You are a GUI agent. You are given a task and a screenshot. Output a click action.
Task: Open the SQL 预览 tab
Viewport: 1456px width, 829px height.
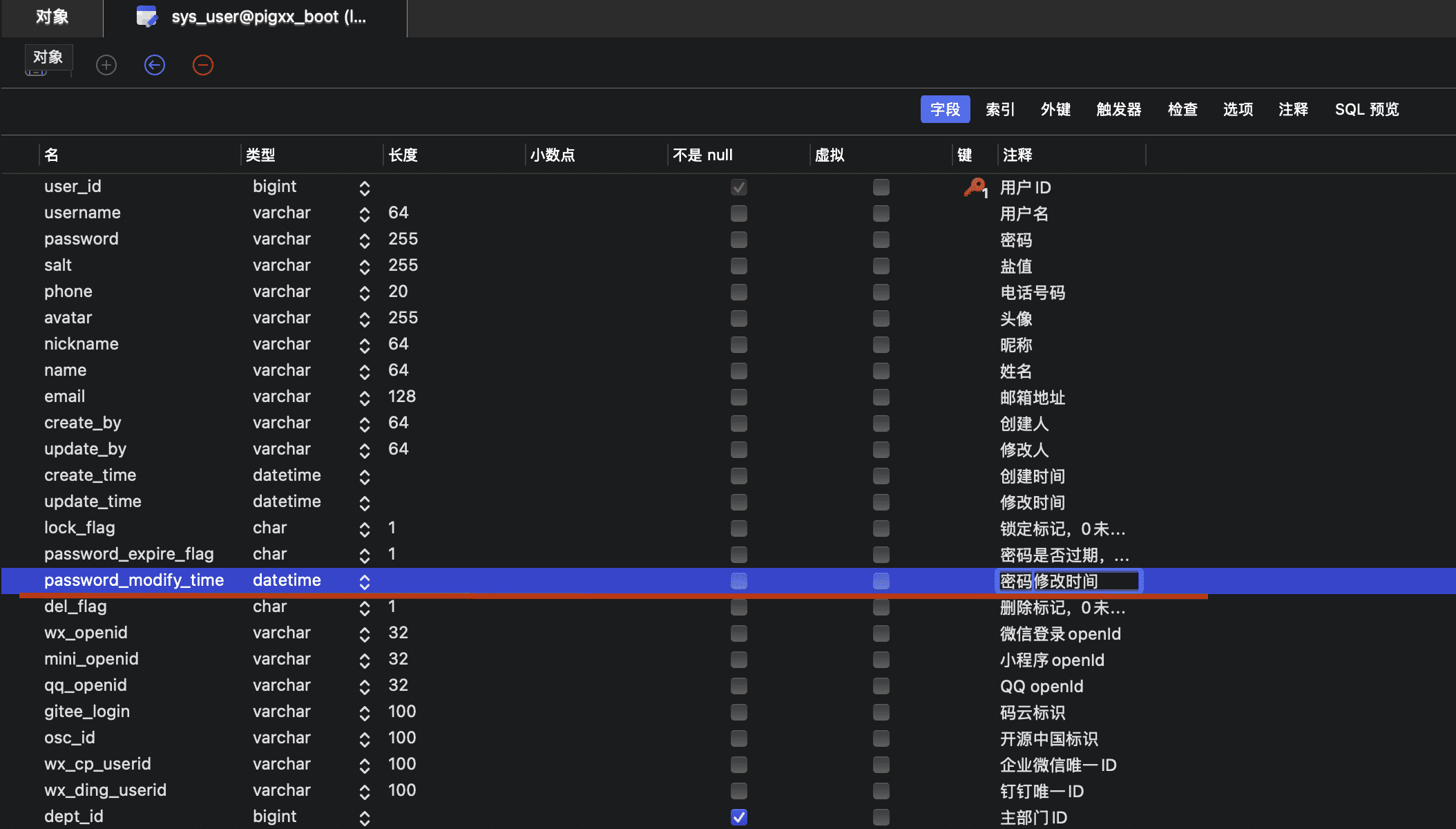(x=1366, y=109)
